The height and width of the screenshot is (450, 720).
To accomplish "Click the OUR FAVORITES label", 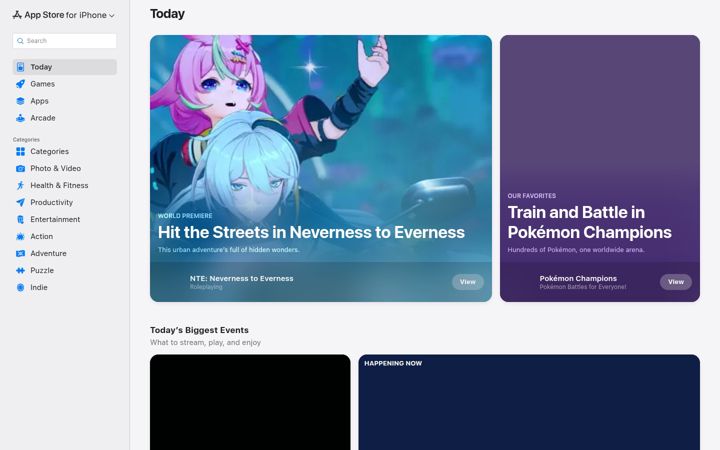I will [x=532, y=196].
